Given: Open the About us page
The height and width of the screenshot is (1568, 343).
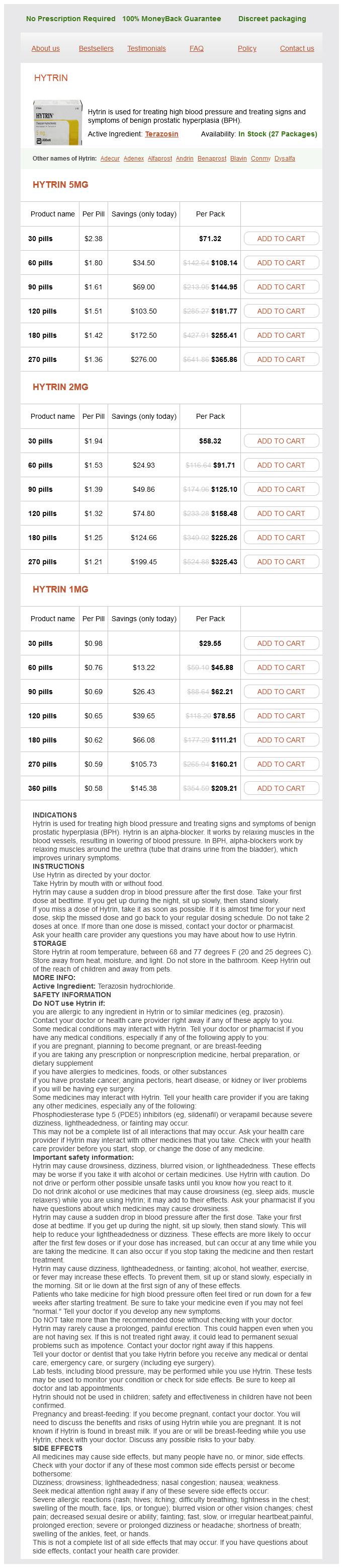Looking at the screenshot, I should [x=46, y=49].
